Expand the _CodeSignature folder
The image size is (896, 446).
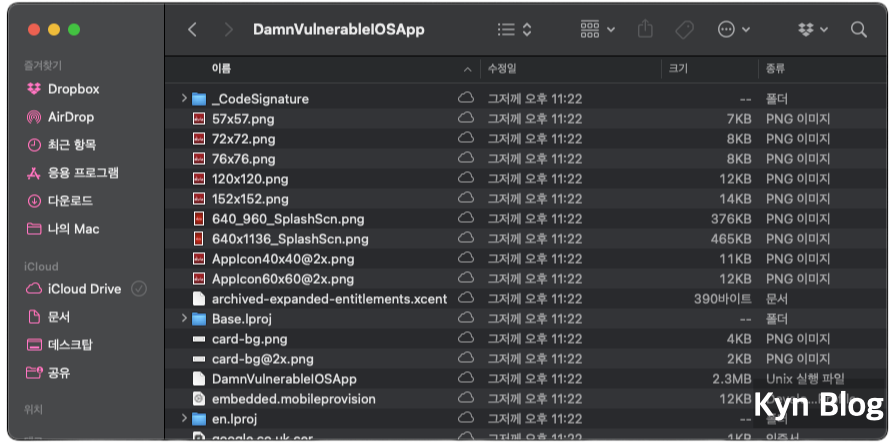click(x=184, y=98)
